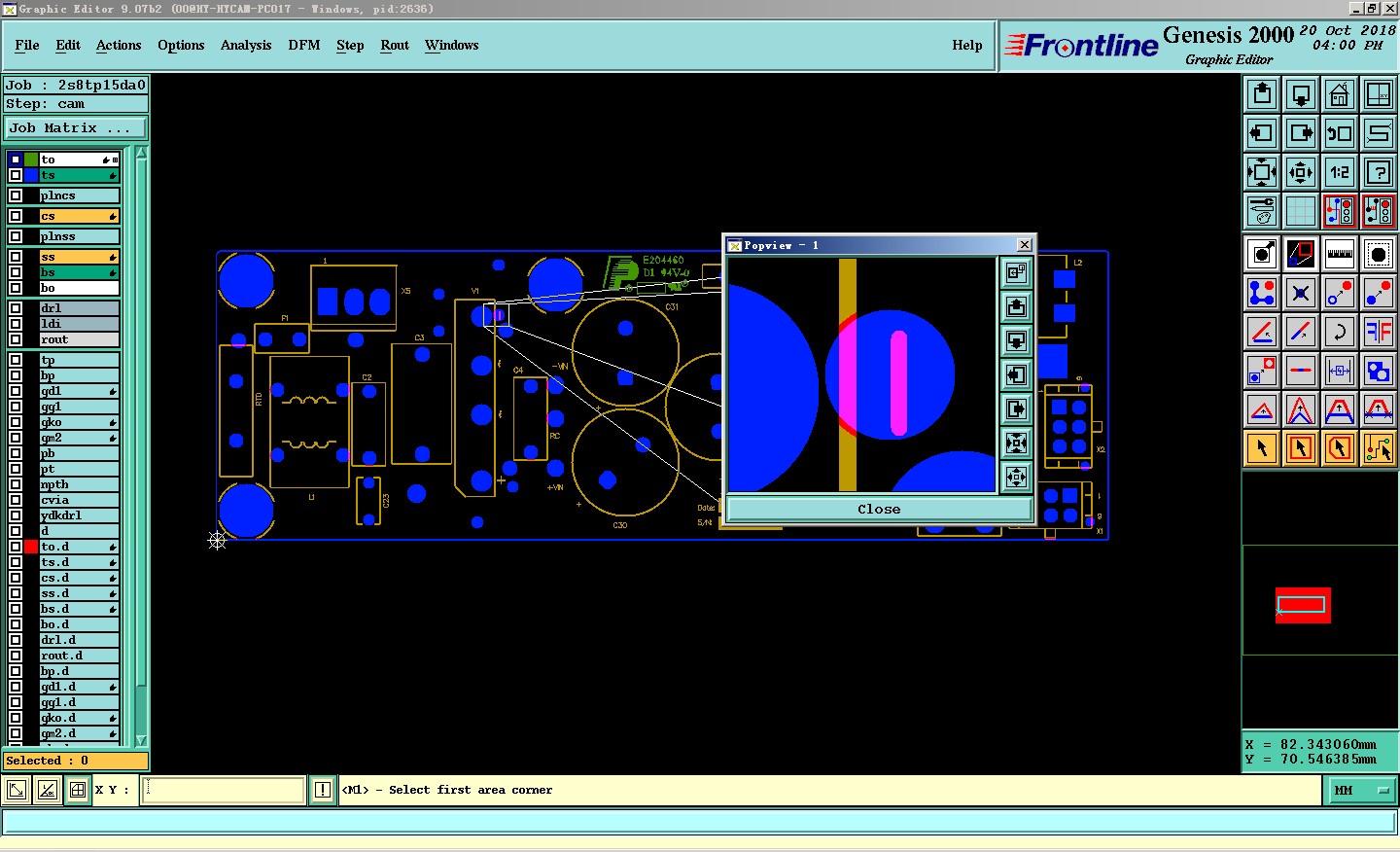
Task: Select the ruler measure tool
Action: point(1340,254)
